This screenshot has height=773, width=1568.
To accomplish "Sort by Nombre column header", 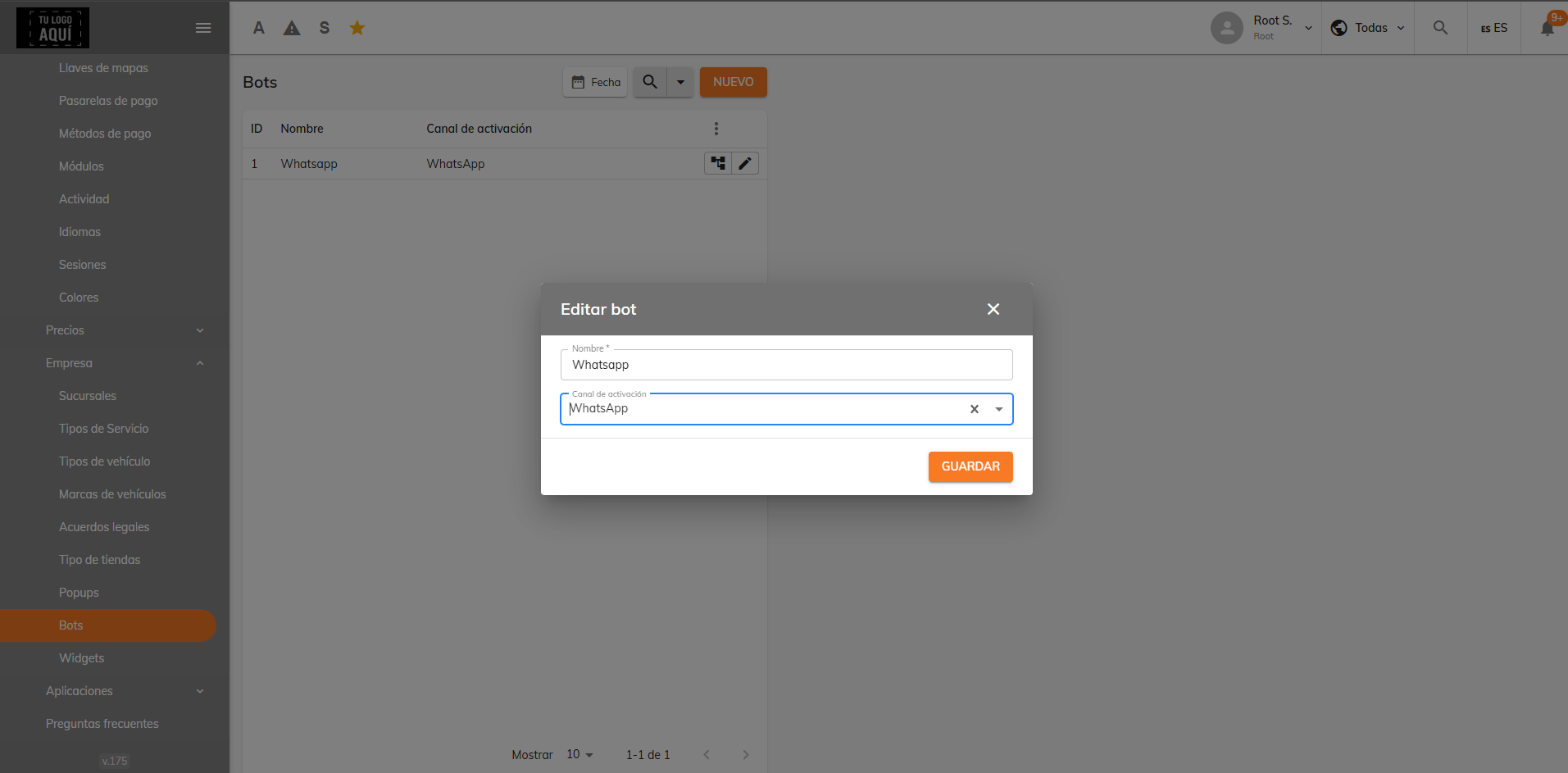I will (x=302, y=129).
